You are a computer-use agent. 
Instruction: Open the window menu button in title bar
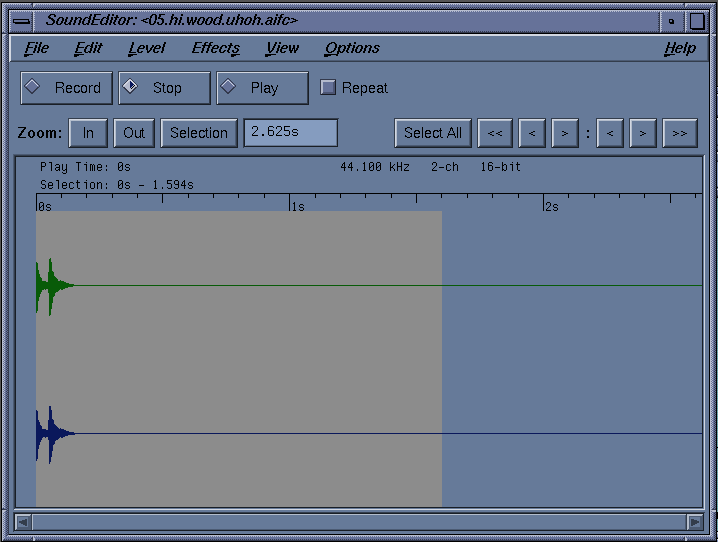click(x=22, y=21)
